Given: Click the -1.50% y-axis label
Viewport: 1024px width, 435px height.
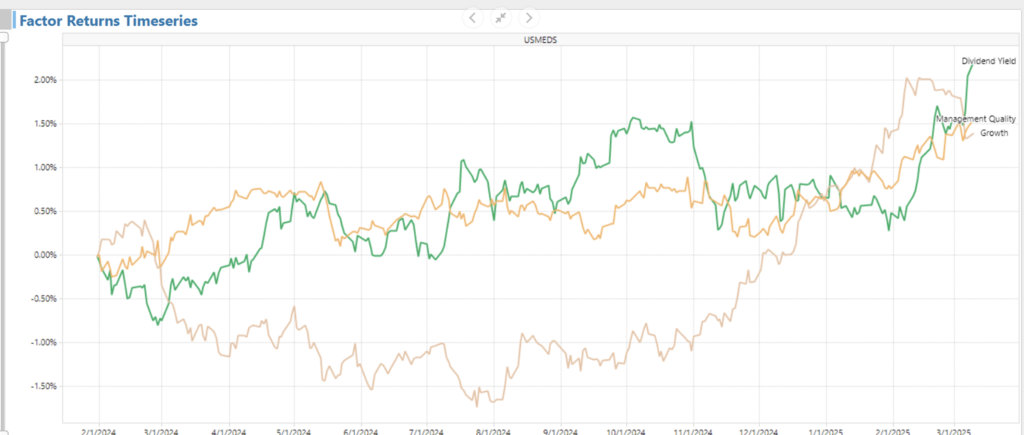Looking at the screenshot, I should [x=40, y=386].
